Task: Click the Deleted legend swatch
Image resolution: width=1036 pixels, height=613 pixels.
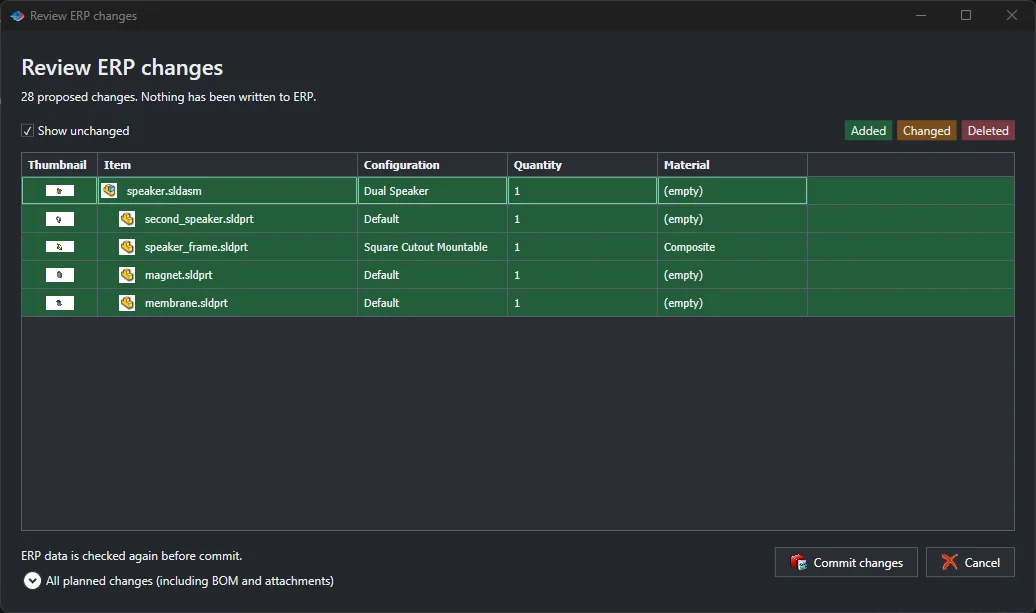Action: tap(988, 131)
